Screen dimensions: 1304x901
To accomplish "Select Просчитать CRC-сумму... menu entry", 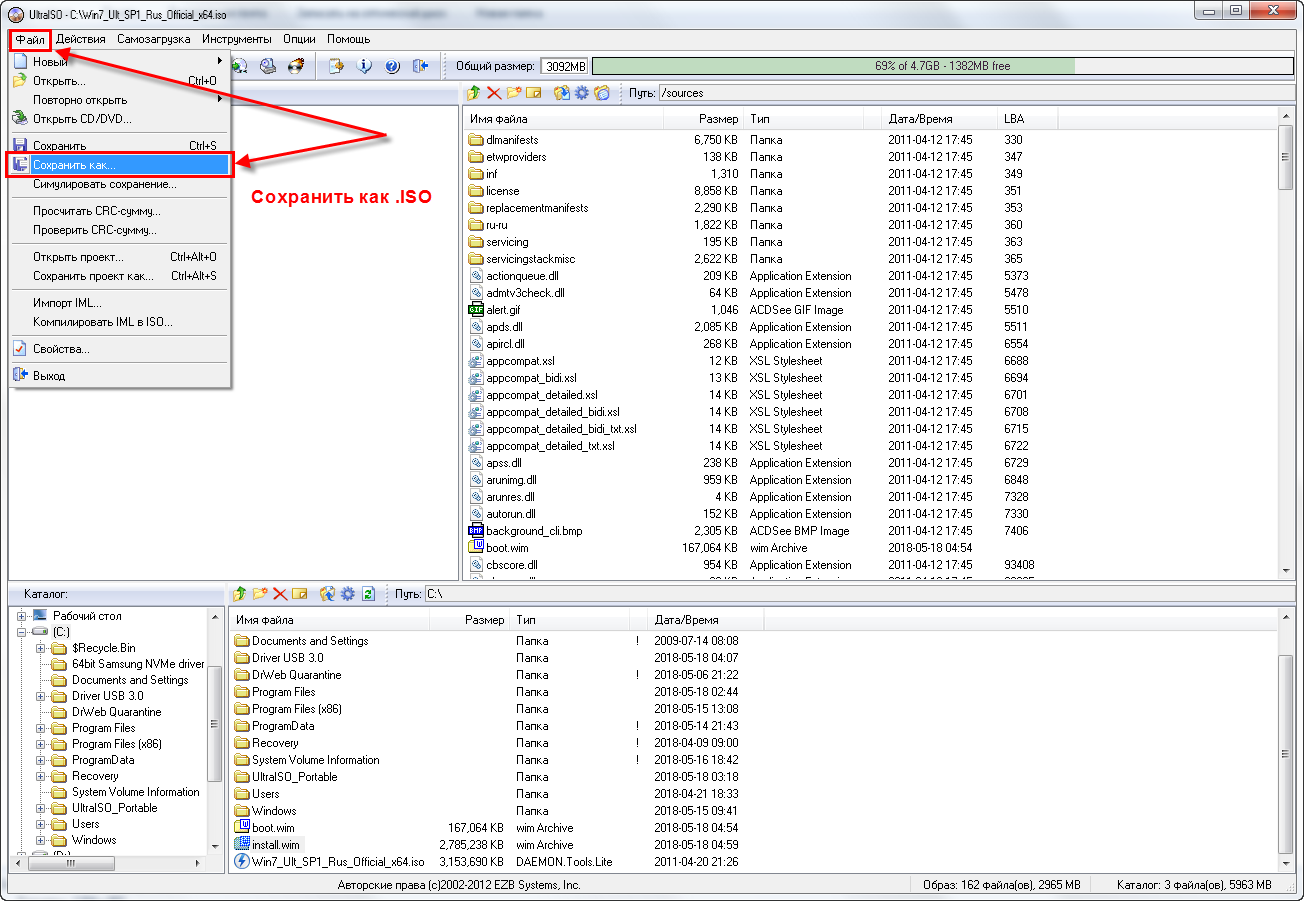I will 120,211.
